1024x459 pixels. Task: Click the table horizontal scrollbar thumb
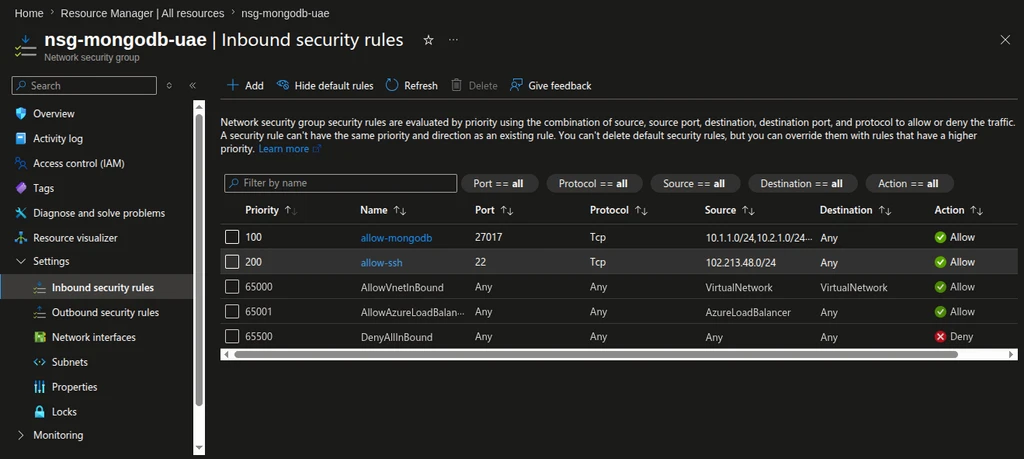pos(596,354)
